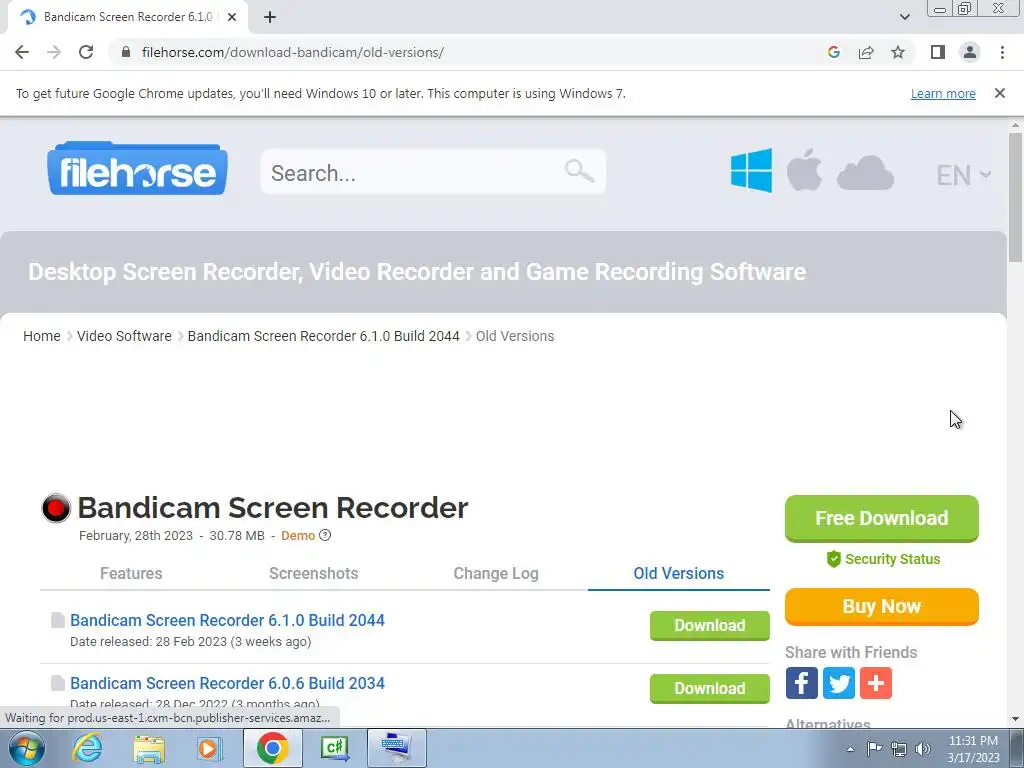Bookmark this page with star icon
This screenshot has height=768, width=1024.
[x=898, y=52]
